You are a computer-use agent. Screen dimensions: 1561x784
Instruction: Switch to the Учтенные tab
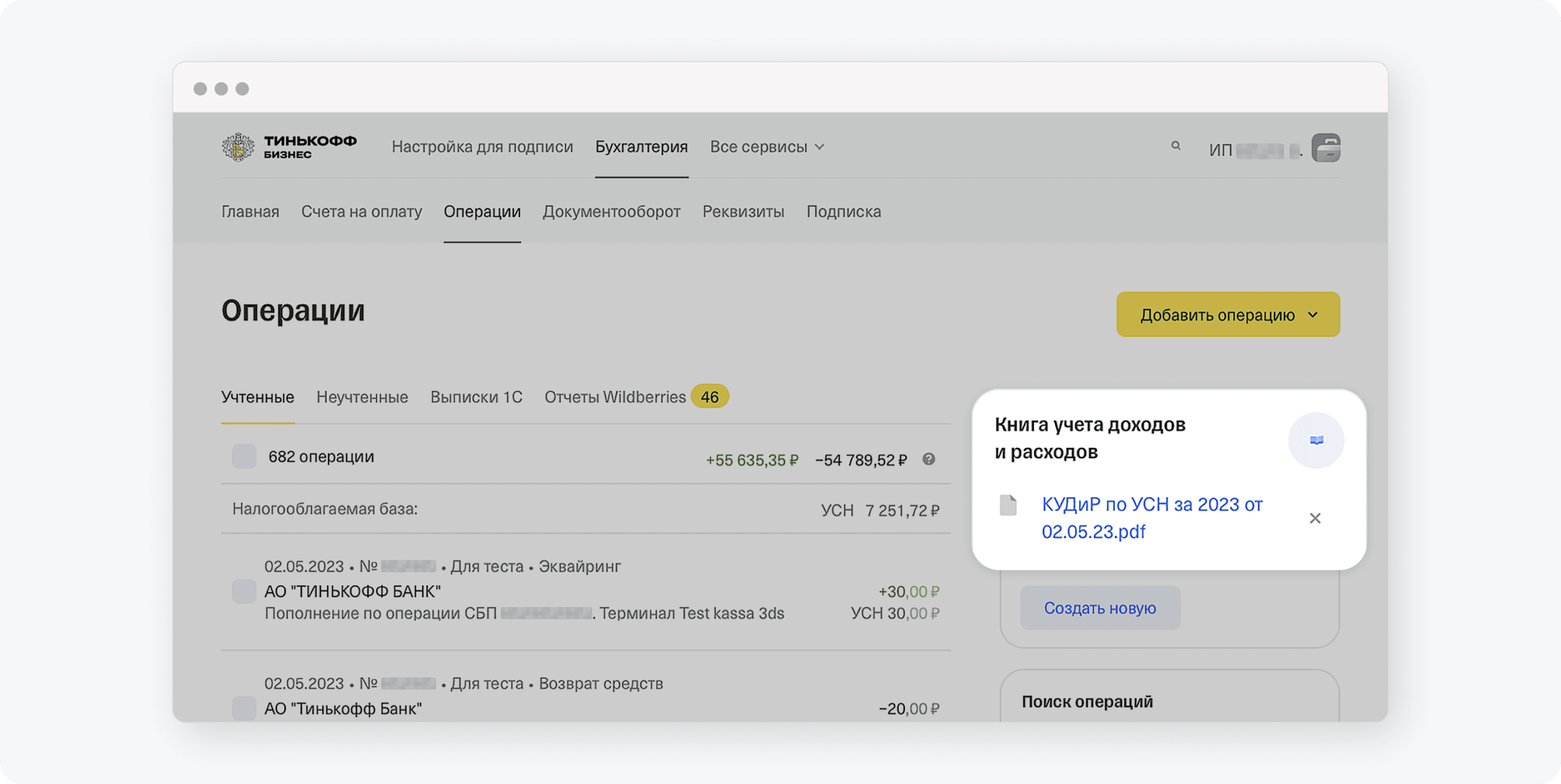pyautogui.click(x=258, y=397)
